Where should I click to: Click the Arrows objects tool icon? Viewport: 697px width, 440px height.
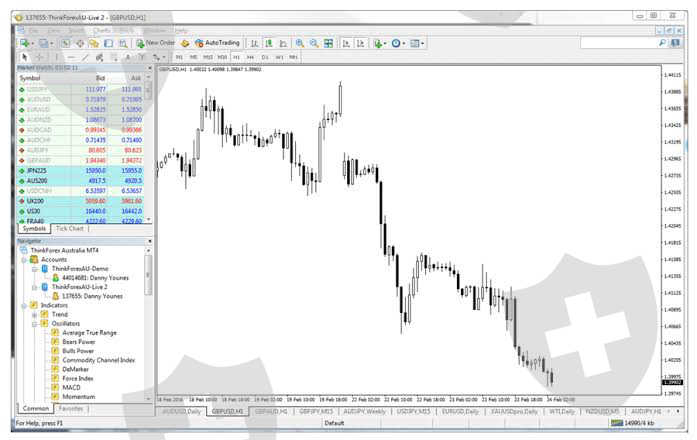click(x=156, y=57)
